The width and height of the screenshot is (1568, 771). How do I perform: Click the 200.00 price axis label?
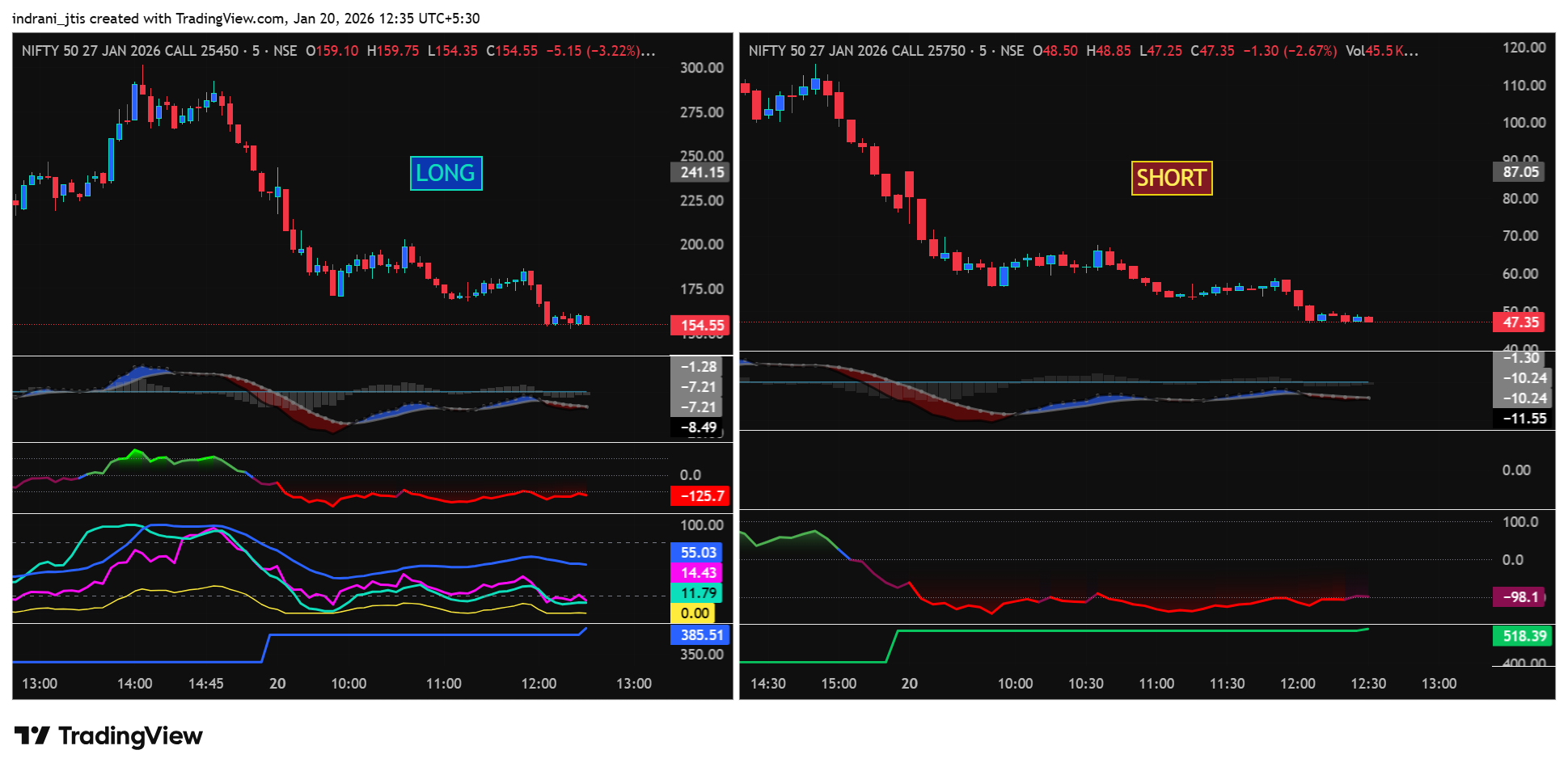pos(702,244)
